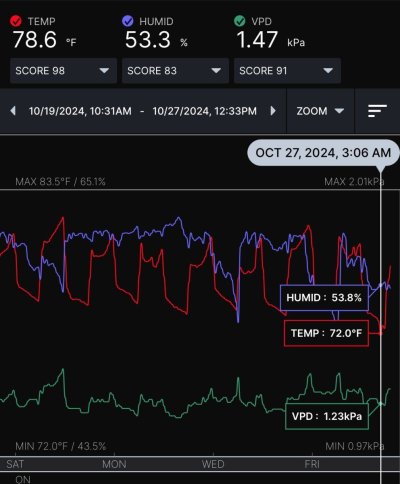Click the start date 10/19/2024, 10:31AM
This screenshot has height=484, width=400.
coord(80,111)
